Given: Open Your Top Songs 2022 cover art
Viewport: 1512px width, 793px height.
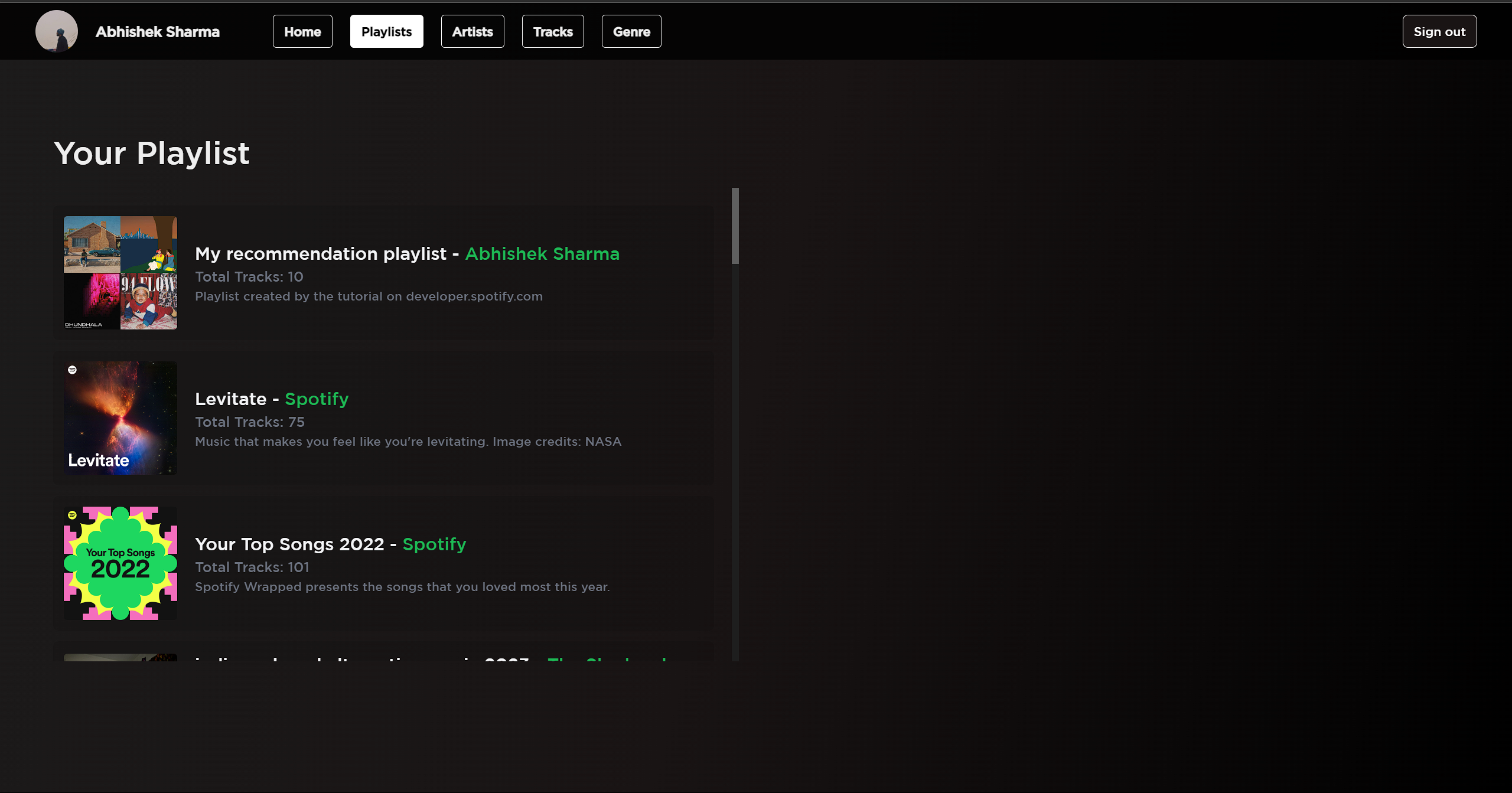Looking at the screenshot, I should (x=120, y=563).
